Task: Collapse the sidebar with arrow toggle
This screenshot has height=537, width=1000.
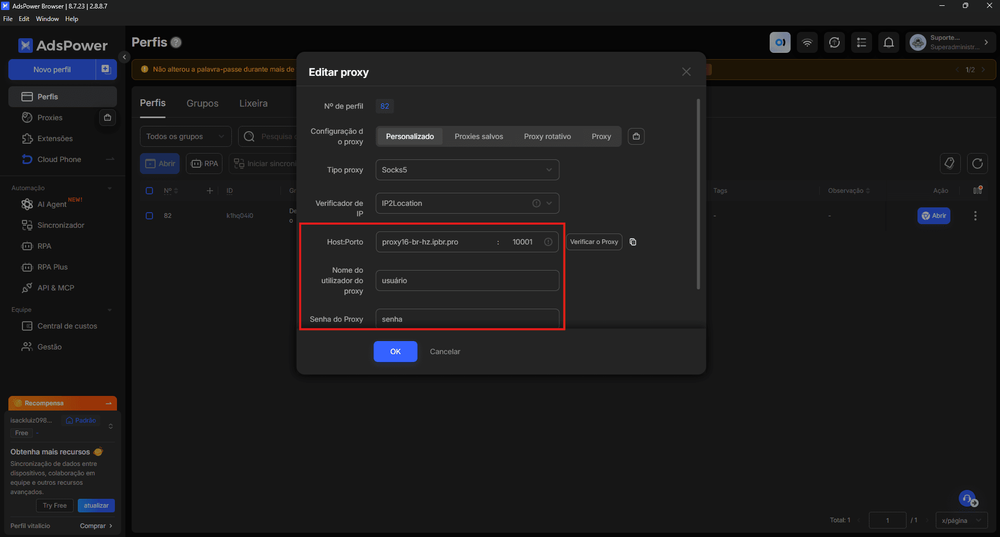Action: pos(125,57)
